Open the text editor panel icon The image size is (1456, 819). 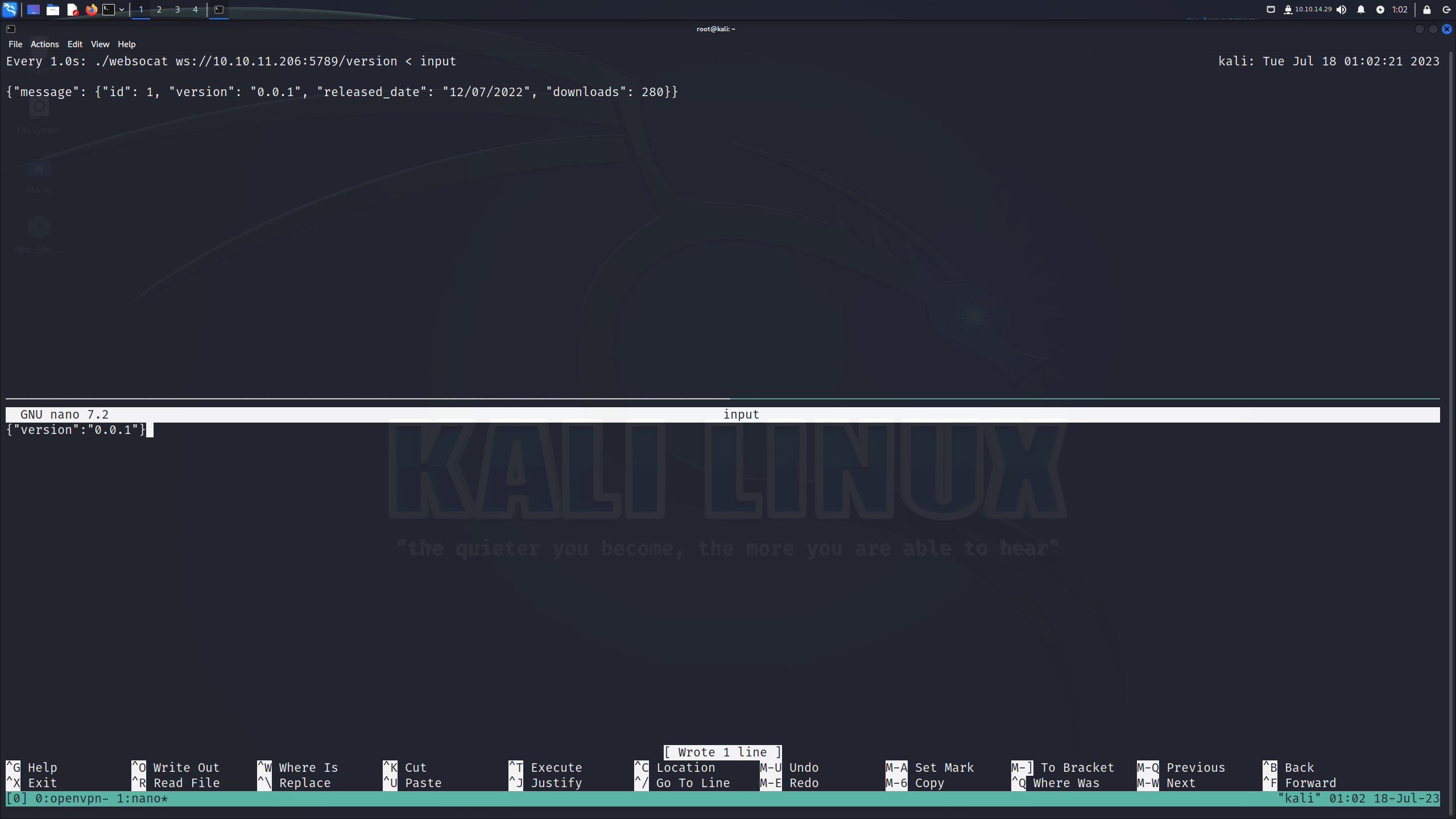(72, 9)
